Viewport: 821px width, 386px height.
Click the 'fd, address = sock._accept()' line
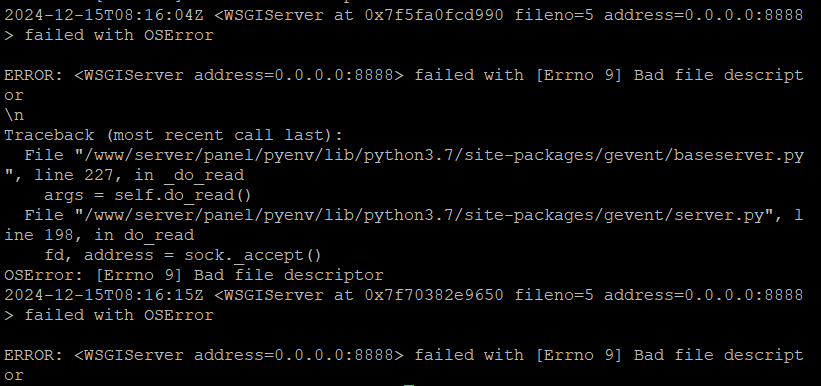(183, 256)
